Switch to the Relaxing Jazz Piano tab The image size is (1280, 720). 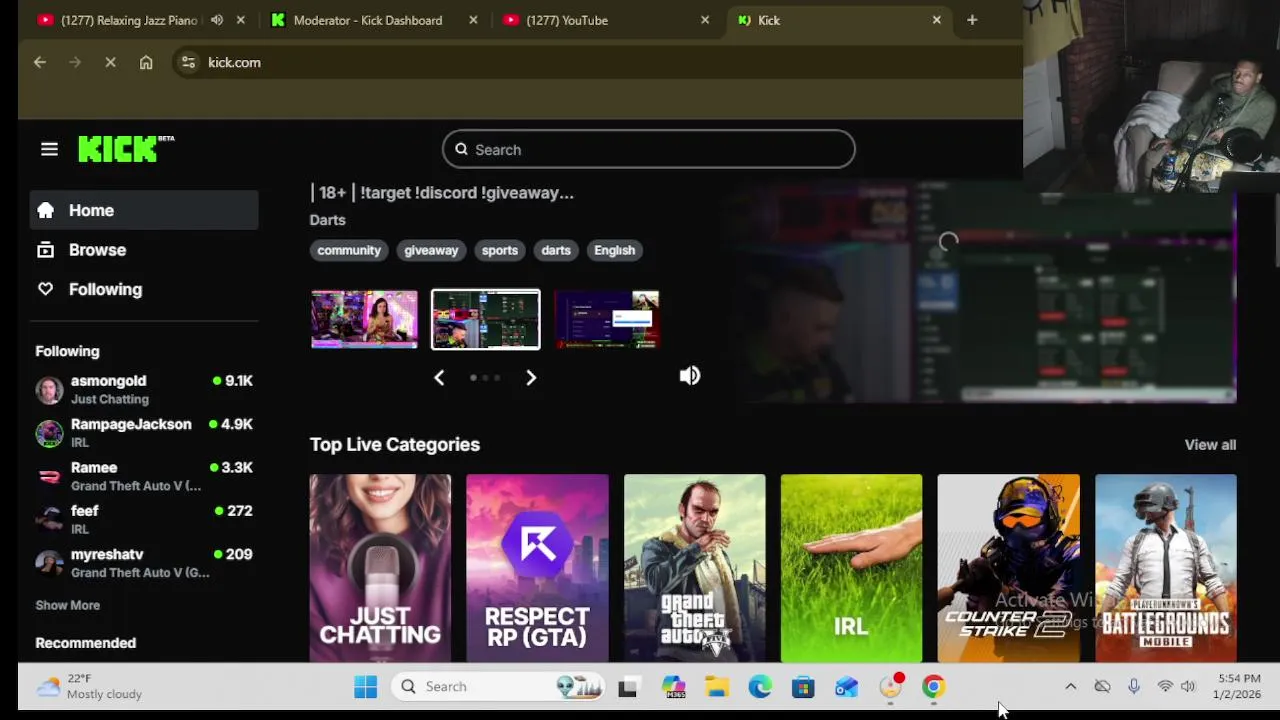click(x=128, y=20)
